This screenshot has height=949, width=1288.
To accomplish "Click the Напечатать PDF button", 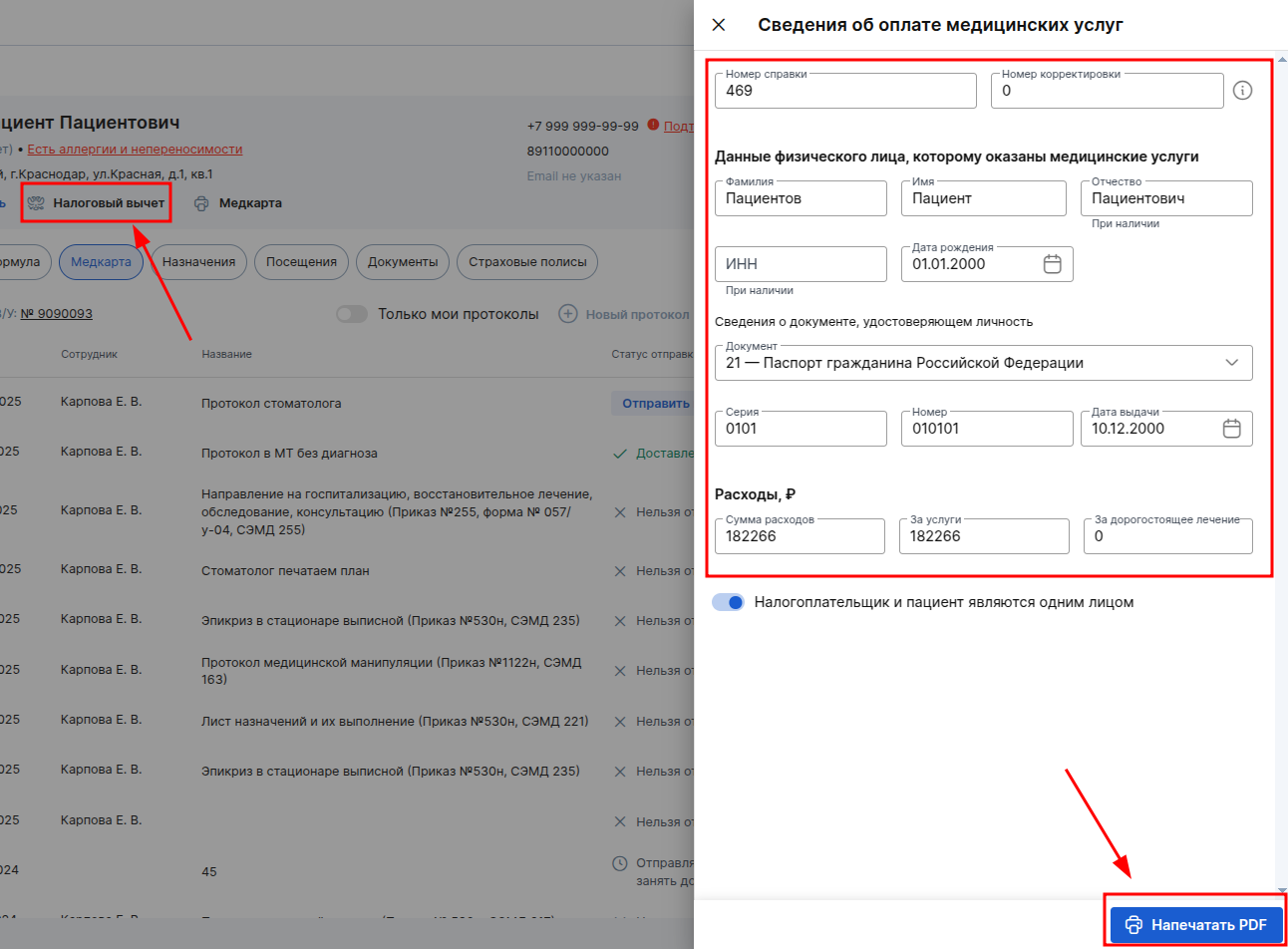I will click(1196, 925).
